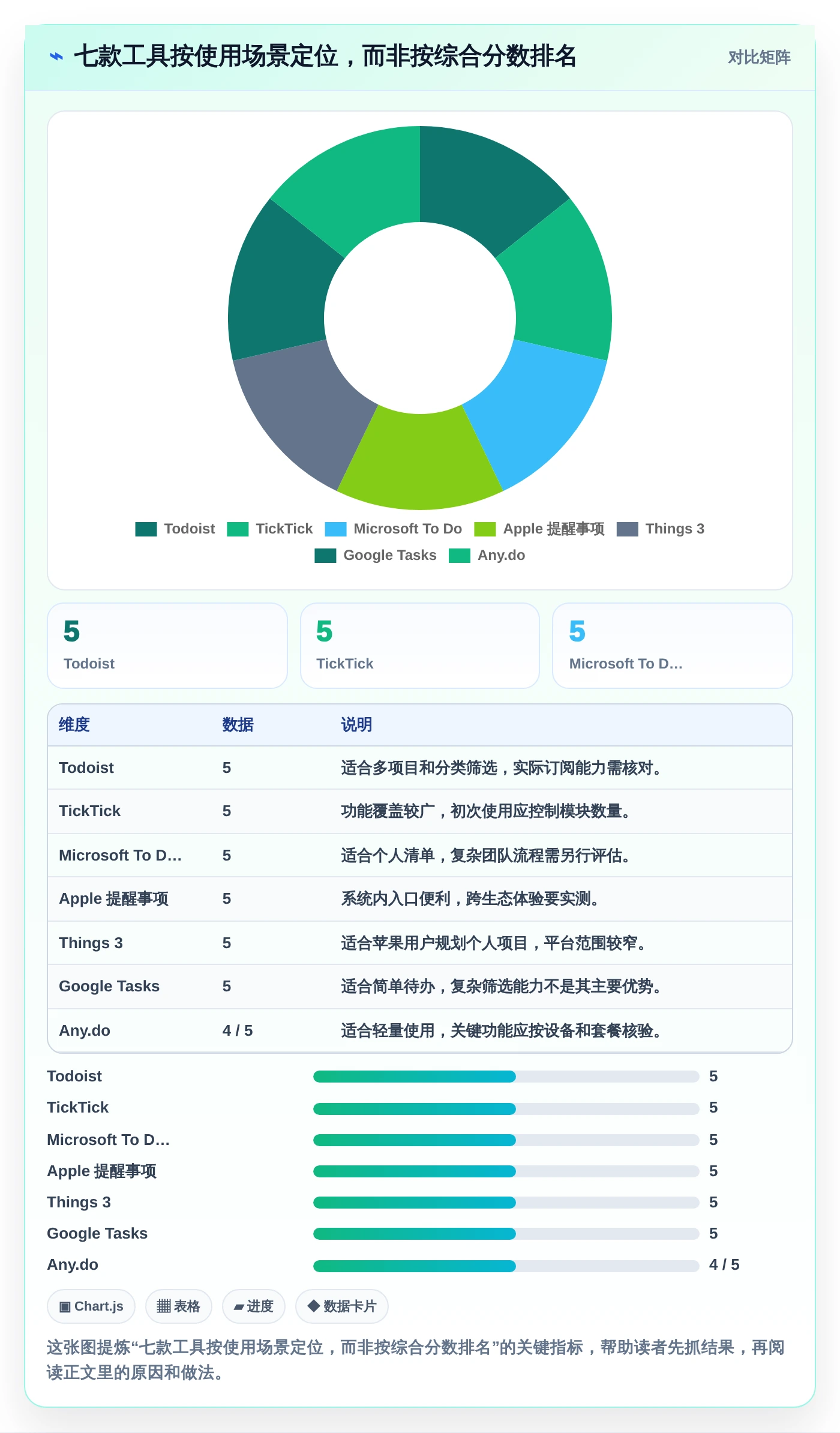Toggle the Apple 提醒事项 legend item

coord(539,529)
